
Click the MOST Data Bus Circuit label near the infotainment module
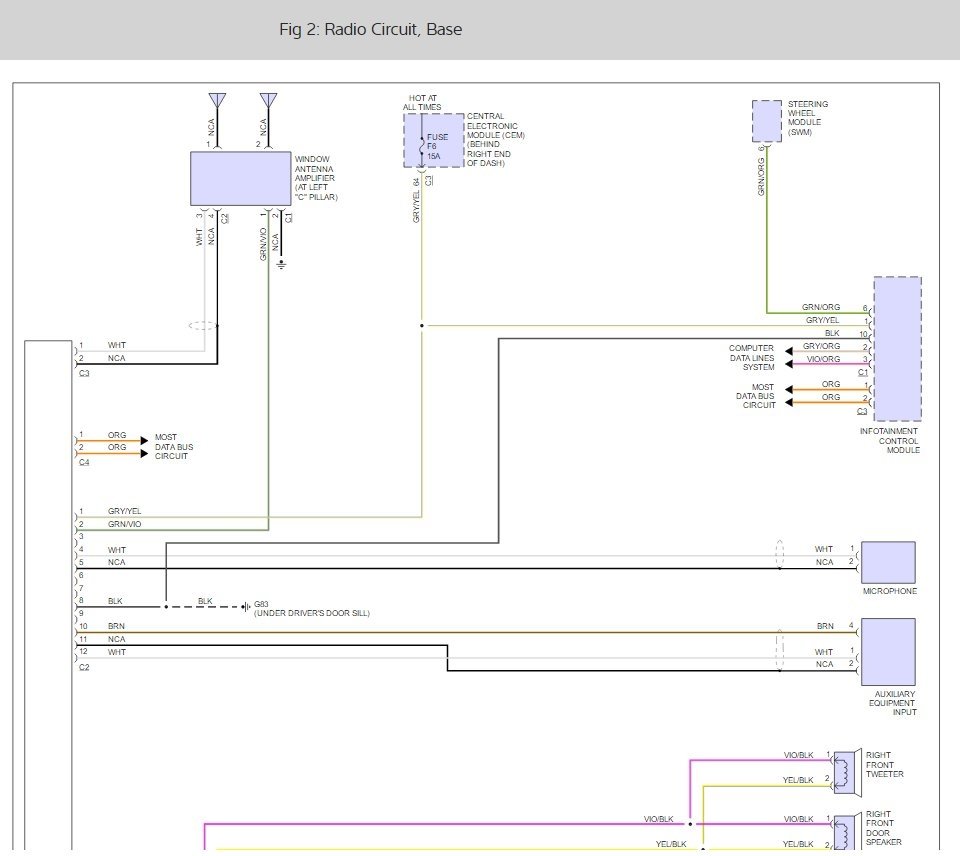tap(756, 396)
